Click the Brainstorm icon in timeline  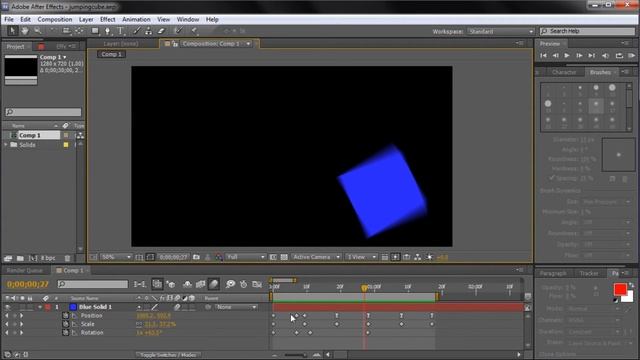click(x=231, y=284)
